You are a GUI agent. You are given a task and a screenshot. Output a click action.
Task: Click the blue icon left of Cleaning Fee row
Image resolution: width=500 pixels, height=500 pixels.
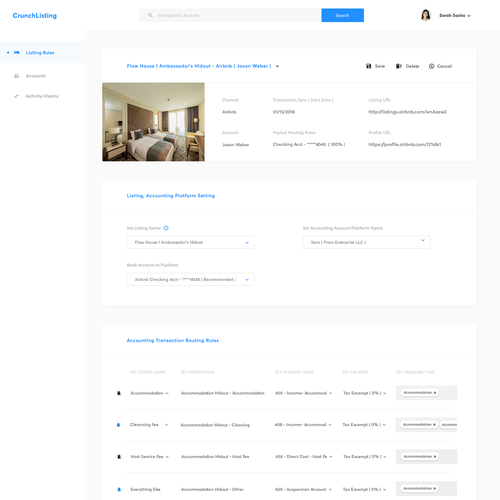click(x=118, y=425)
